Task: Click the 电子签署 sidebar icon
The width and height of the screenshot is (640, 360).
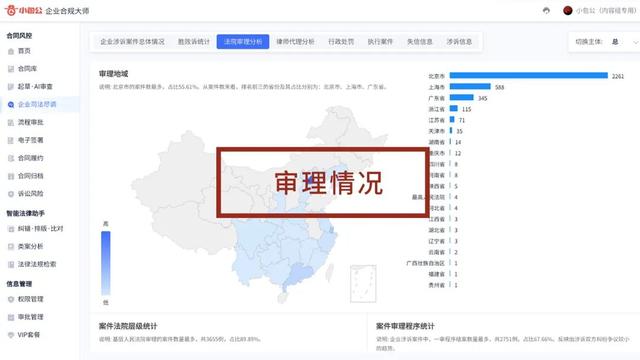Action: coord(11,140)
